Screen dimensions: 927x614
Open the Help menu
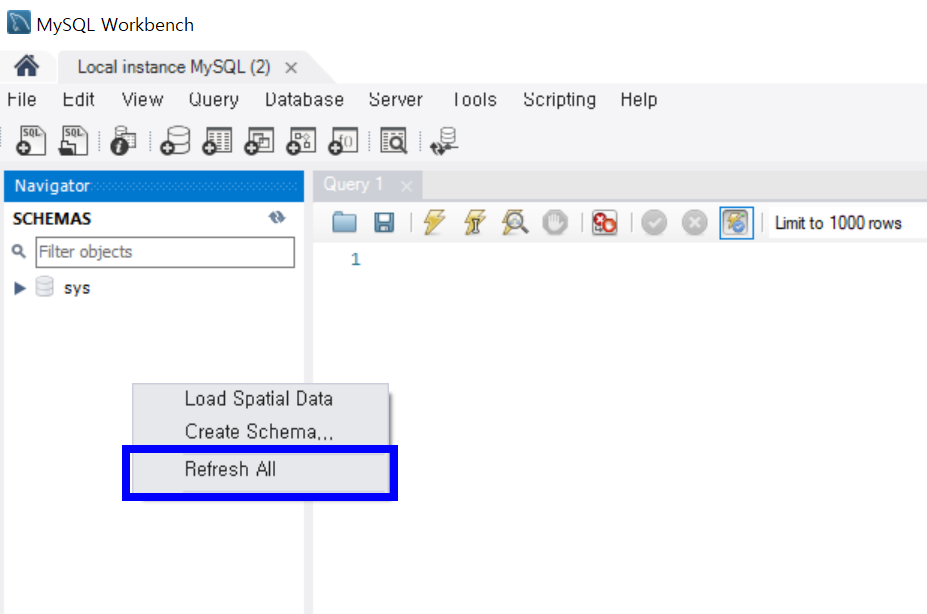[638, 99]
